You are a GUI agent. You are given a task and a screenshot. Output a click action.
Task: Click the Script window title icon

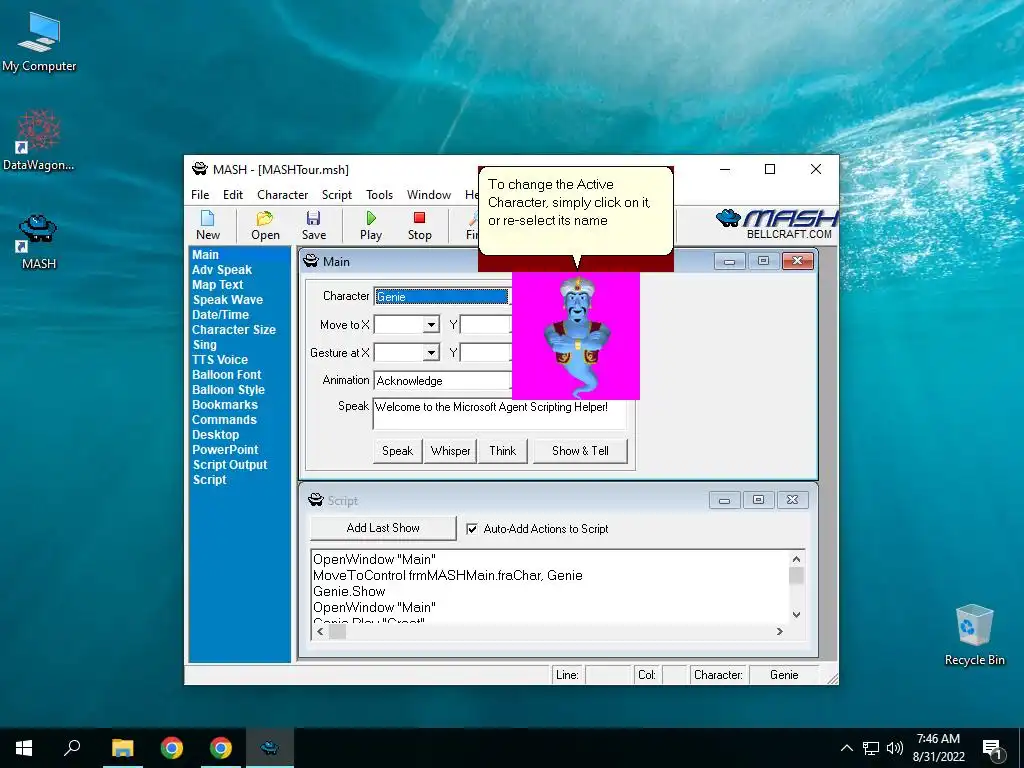pos(315,500)
